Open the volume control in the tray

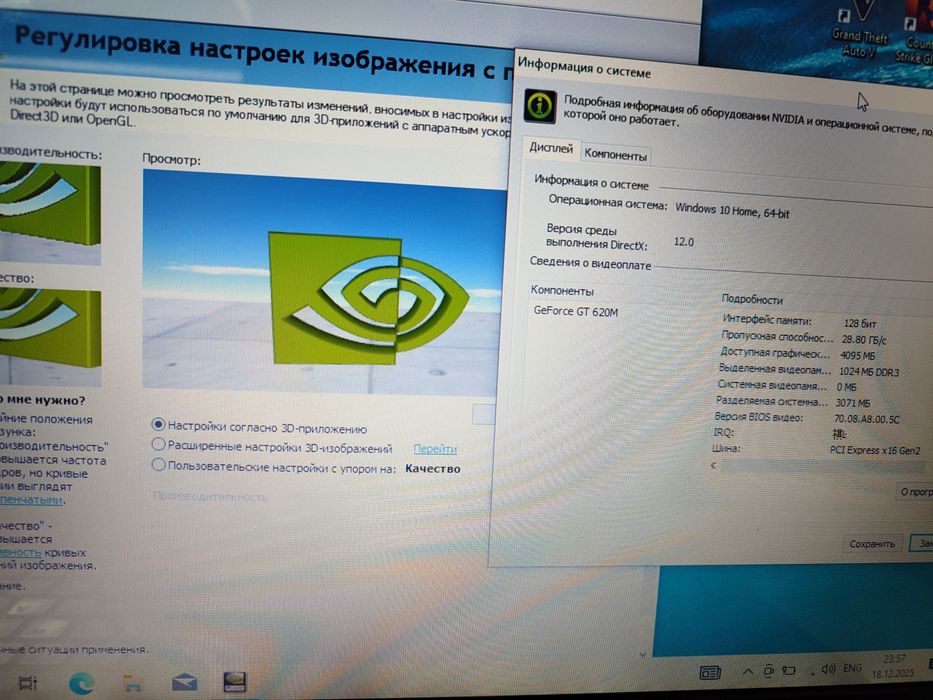pyautogui.click(x=828, y=669)
